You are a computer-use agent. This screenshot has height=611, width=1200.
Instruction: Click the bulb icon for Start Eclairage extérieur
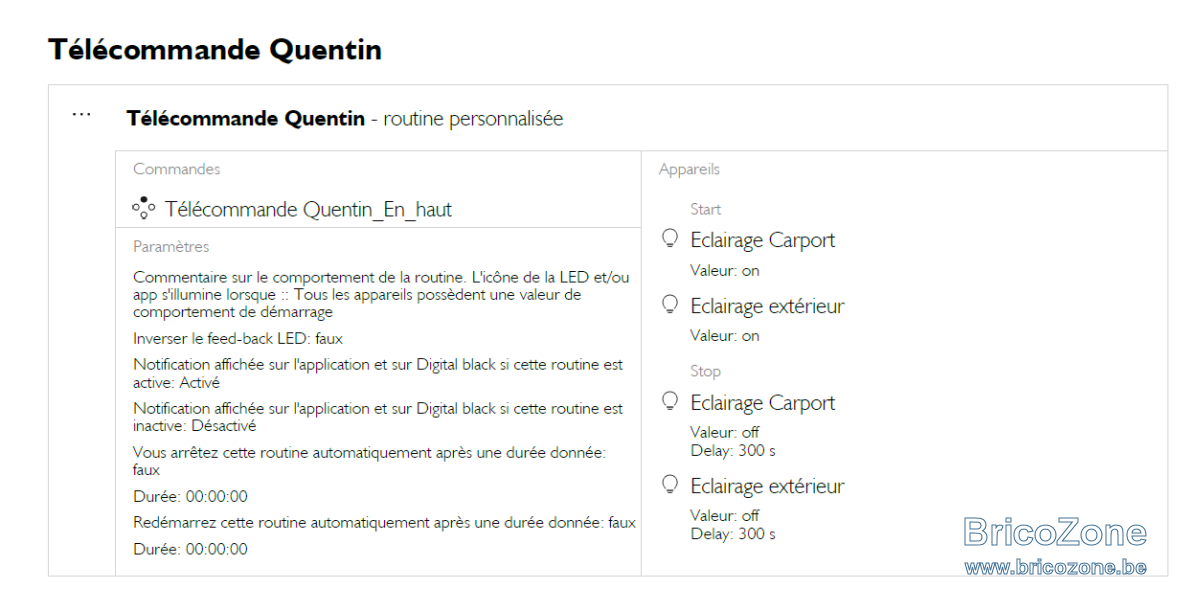671,305
